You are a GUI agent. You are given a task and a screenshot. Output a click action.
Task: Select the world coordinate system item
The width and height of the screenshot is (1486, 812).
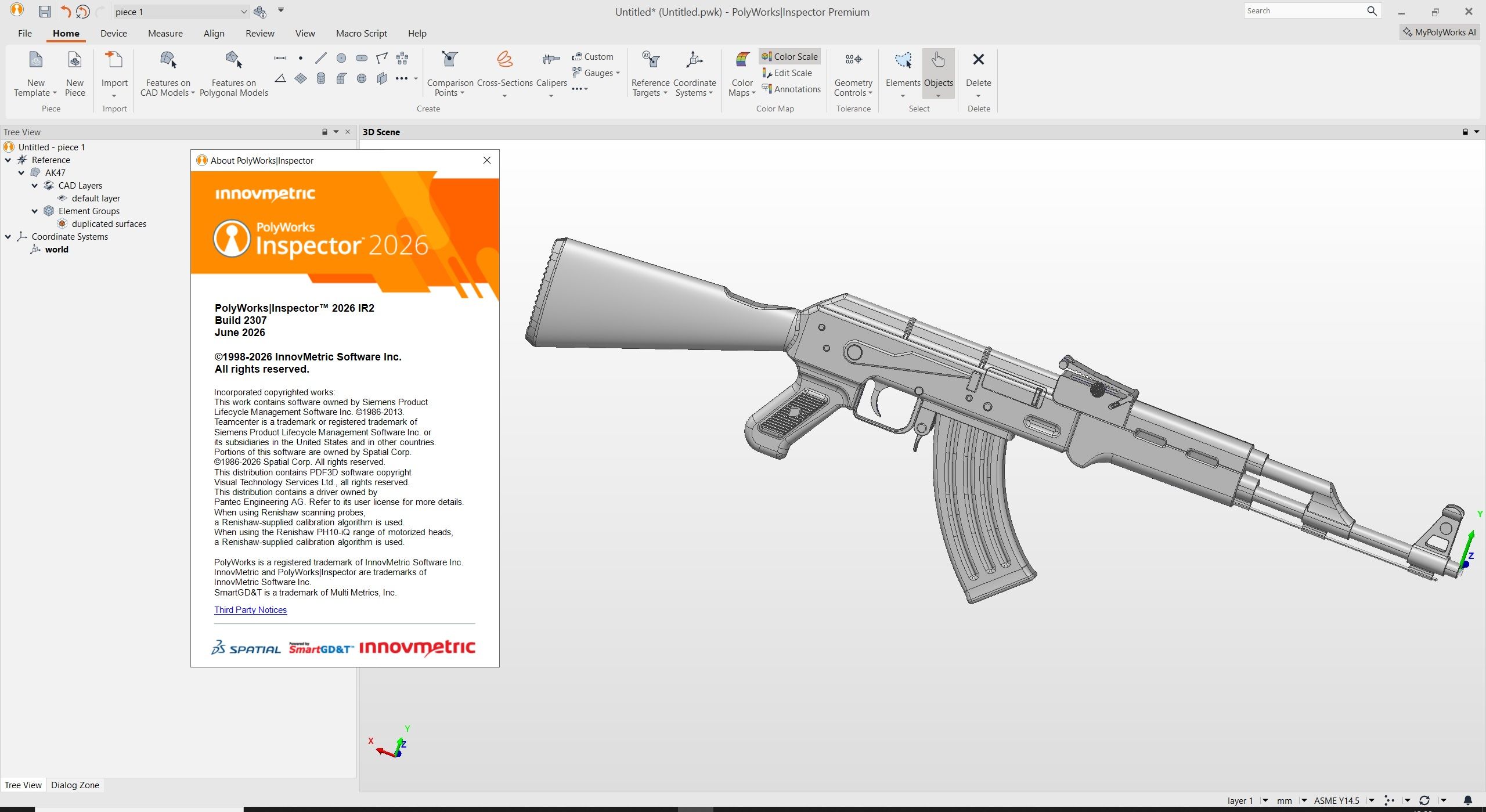[57, 250]
